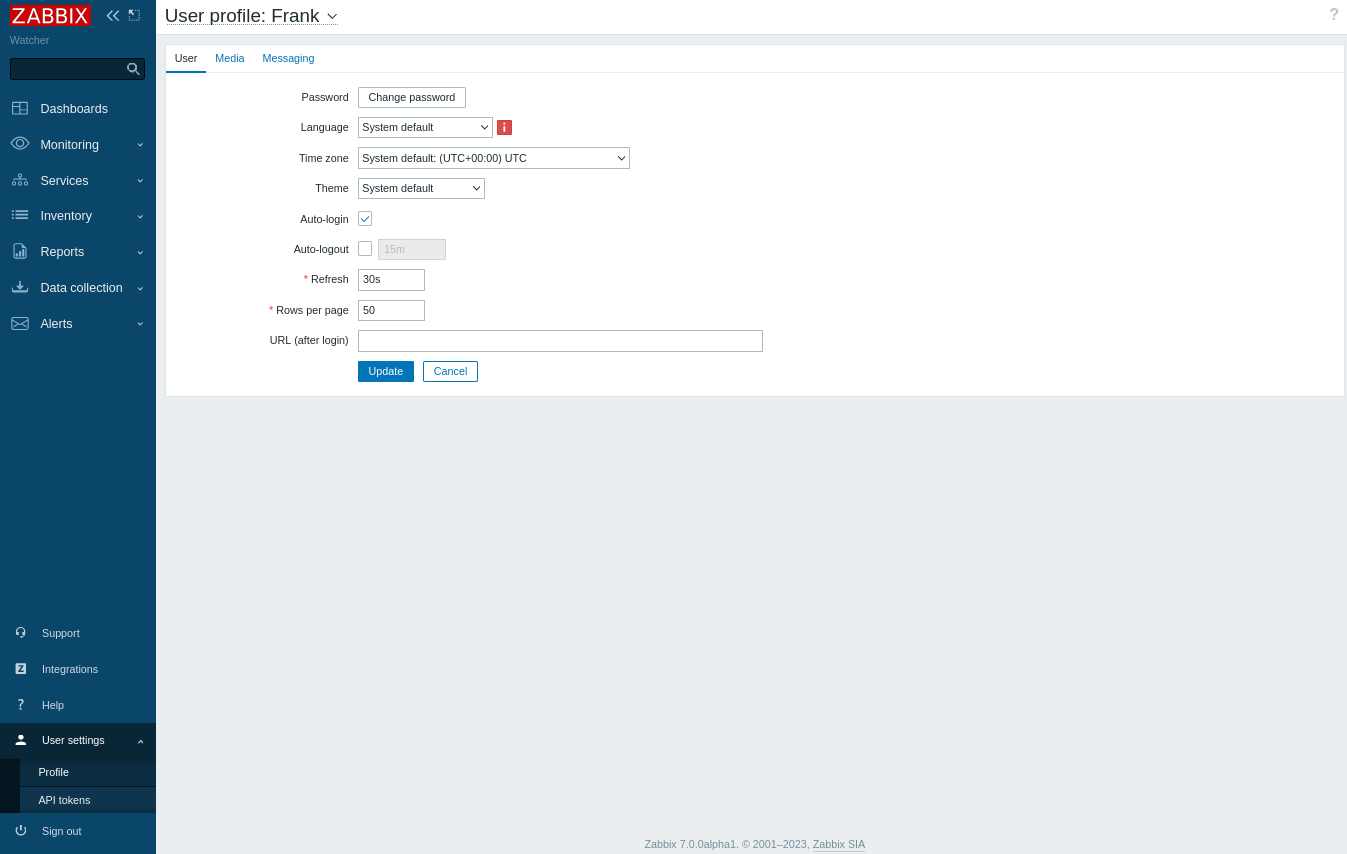Image resolution: width=1347 pixels, height=854 pixels.
Task: Collapse the User settings chevron
Action: click(x=140, y=741)
